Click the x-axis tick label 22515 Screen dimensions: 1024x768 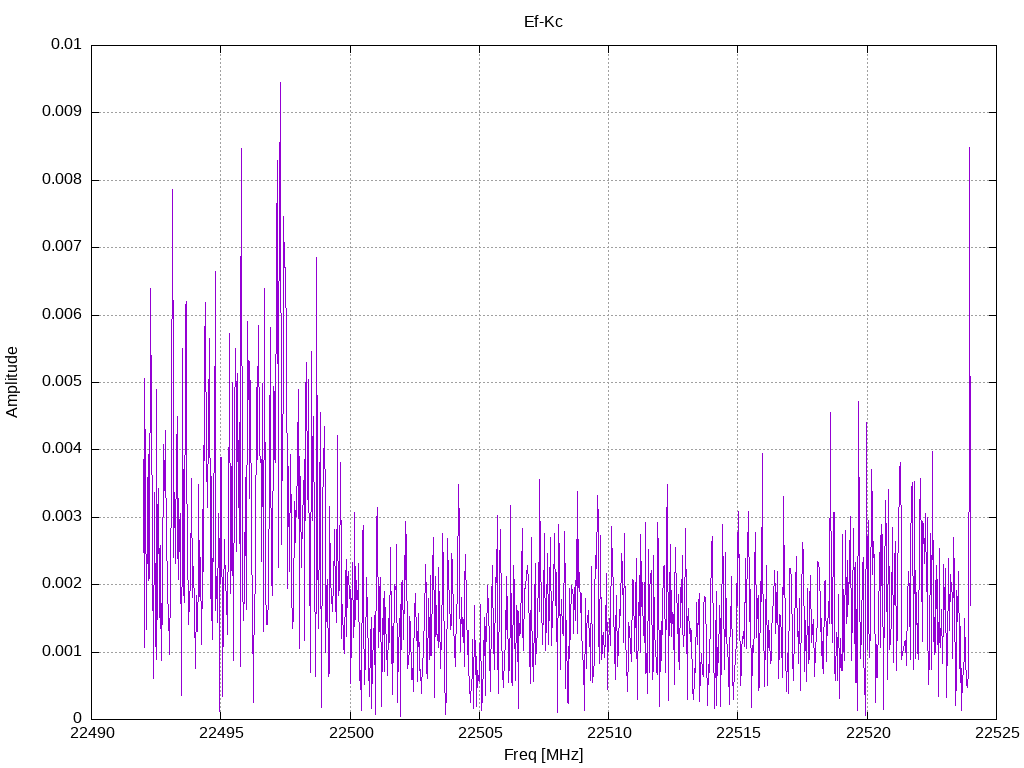tap(738, 733)
